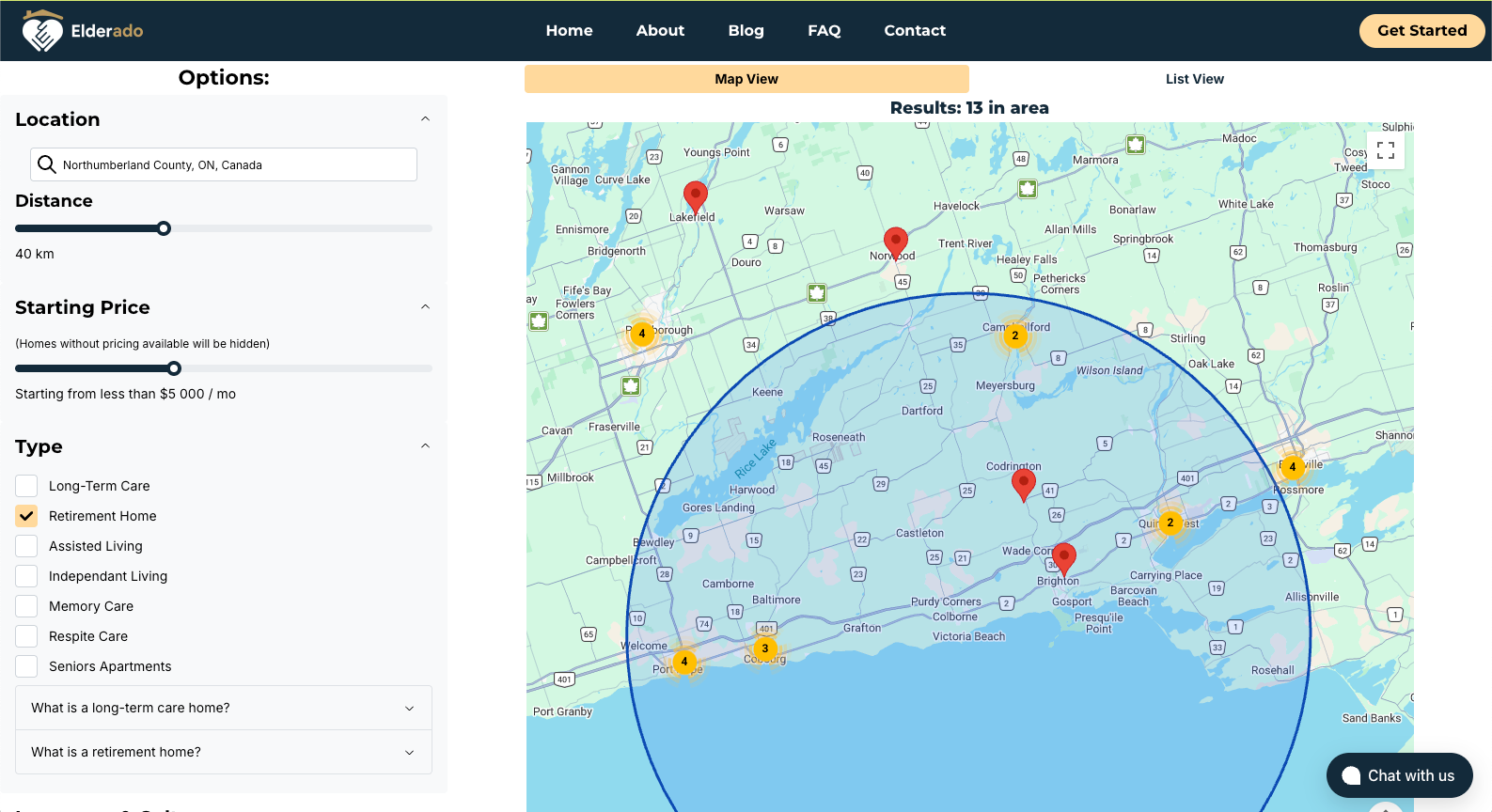Viewport: 1492px width, 812px height.
Task: Click the Rice Lake map label
Action: coord(756,458)
